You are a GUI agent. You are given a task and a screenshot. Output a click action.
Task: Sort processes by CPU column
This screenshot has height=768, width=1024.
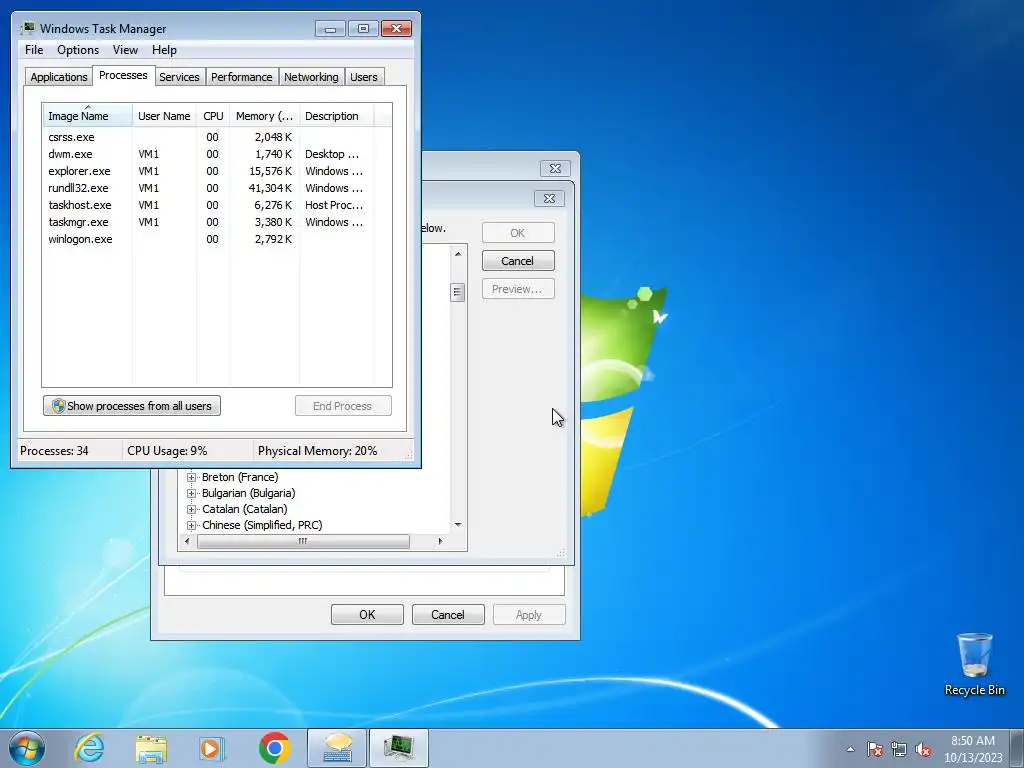tap(213, 116)
